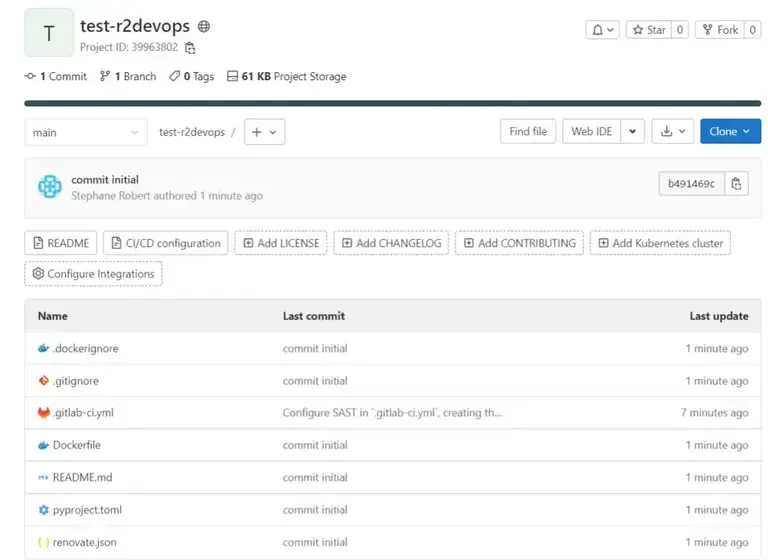View the 1 Commit history link
The width and height of the screenshot is (768, 560).
(x=56, y=76)
